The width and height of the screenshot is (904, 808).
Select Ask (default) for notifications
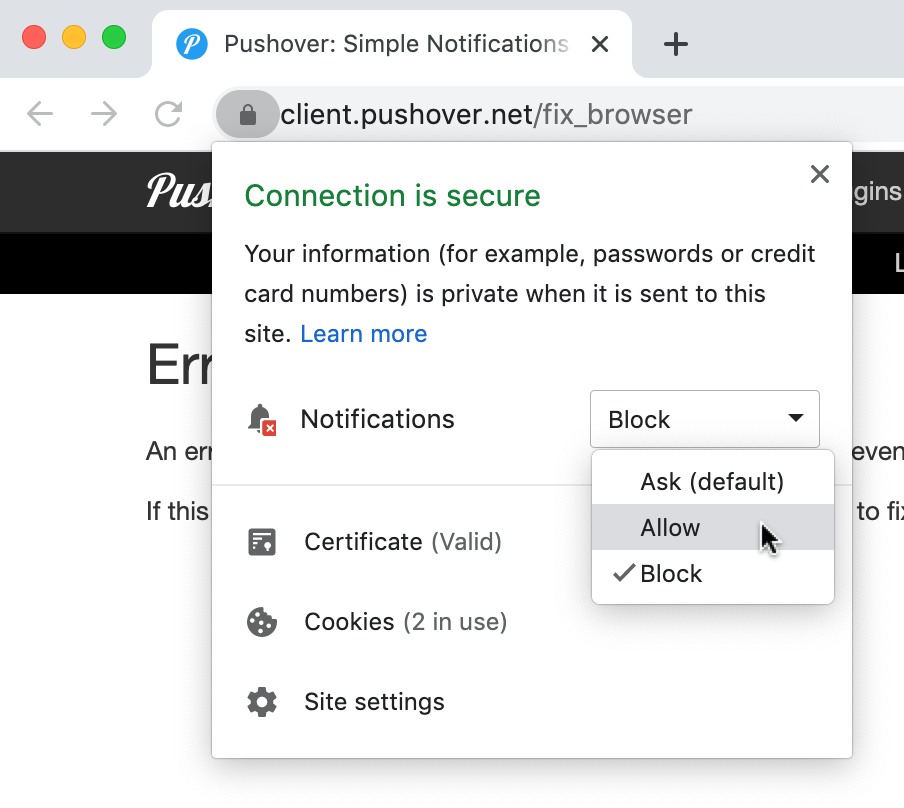click(x=712, y=481)
